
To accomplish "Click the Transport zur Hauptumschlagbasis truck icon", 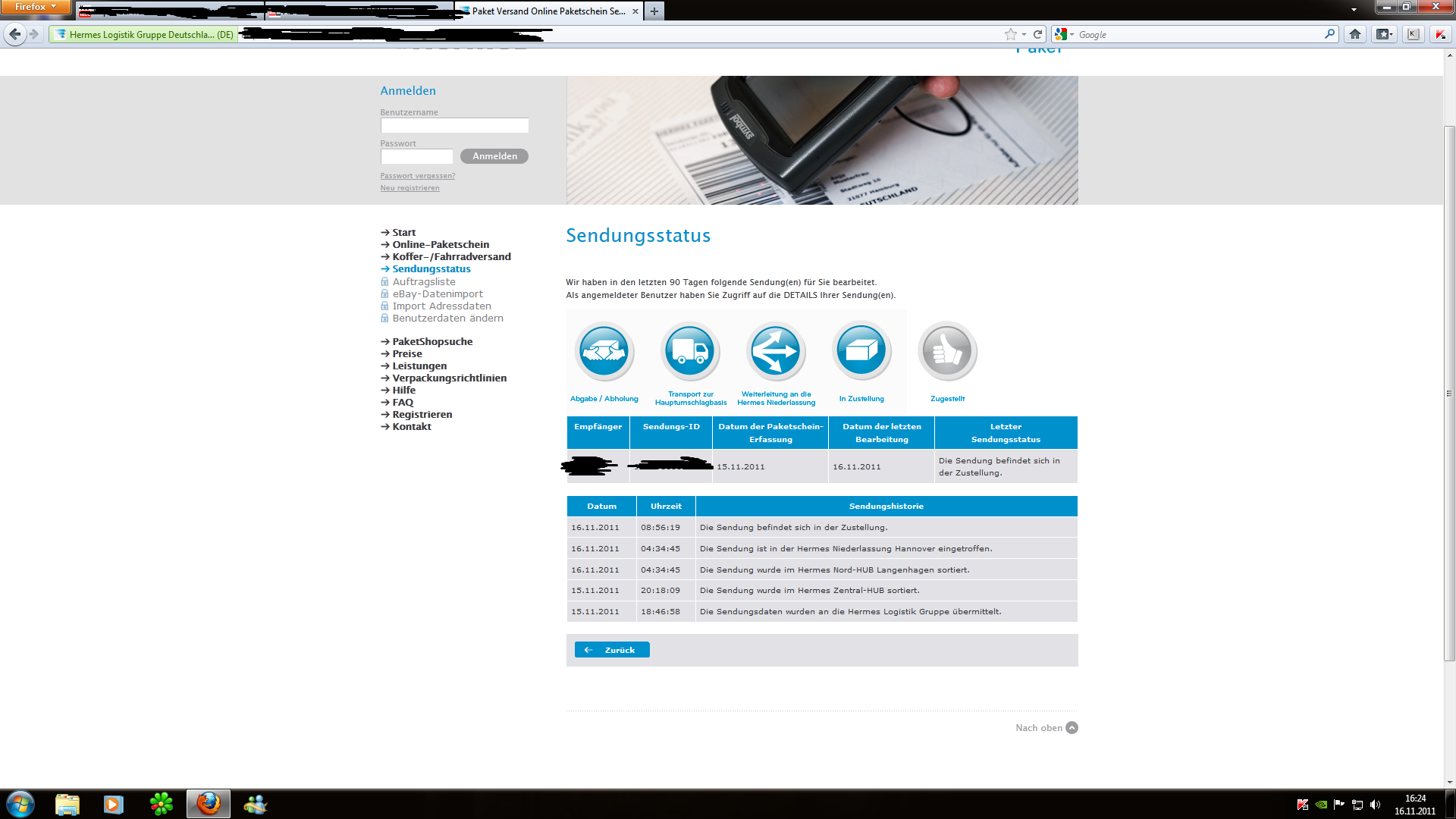I will [x=689, y=351].
